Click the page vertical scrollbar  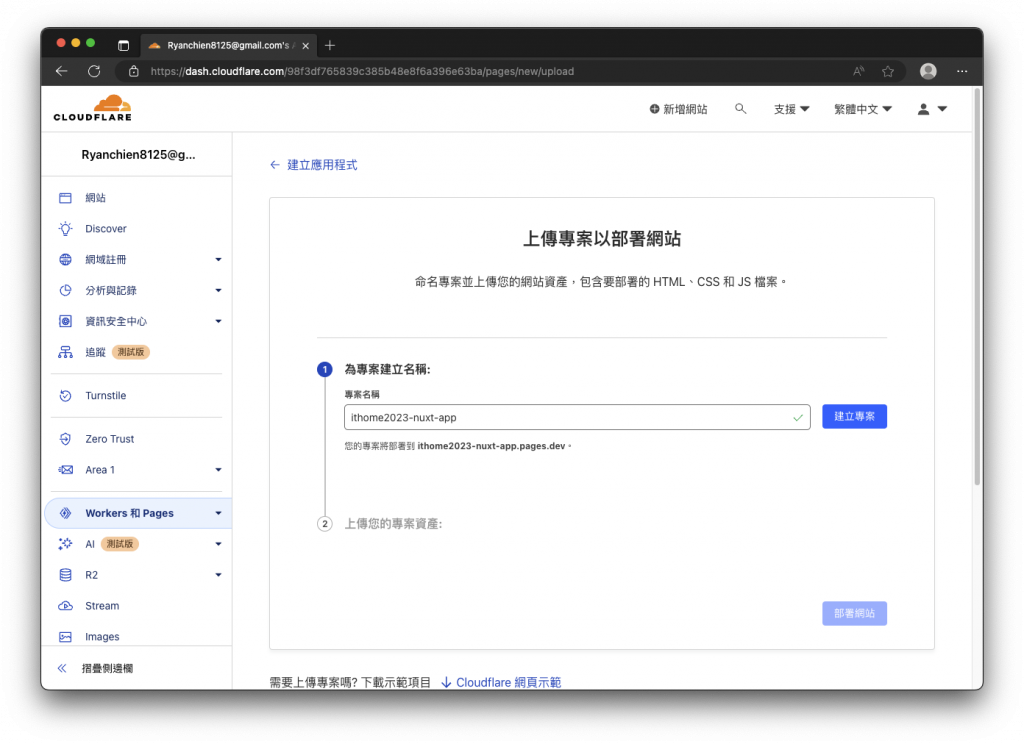click(x=978, y=287)
